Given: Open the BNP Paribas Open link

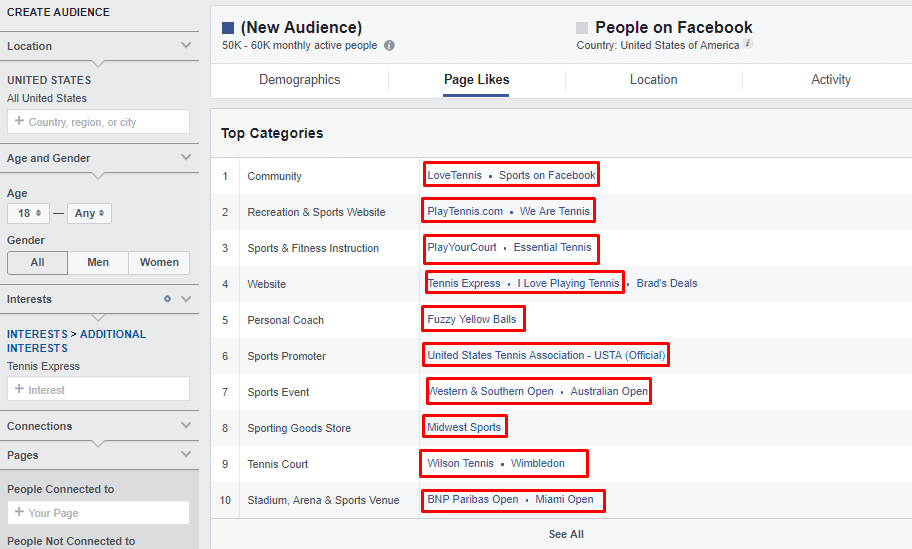Looking at the screenshot, I should (472, 500).
